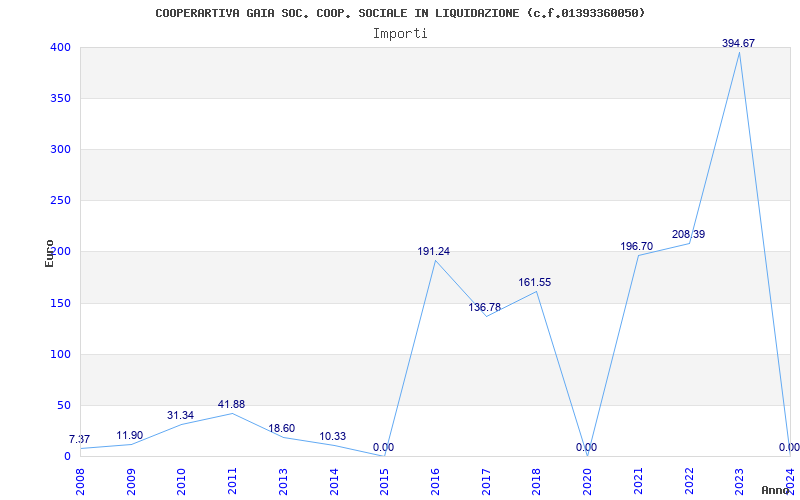
Task: Click the Importi subtitle
Action: point(400,33)
